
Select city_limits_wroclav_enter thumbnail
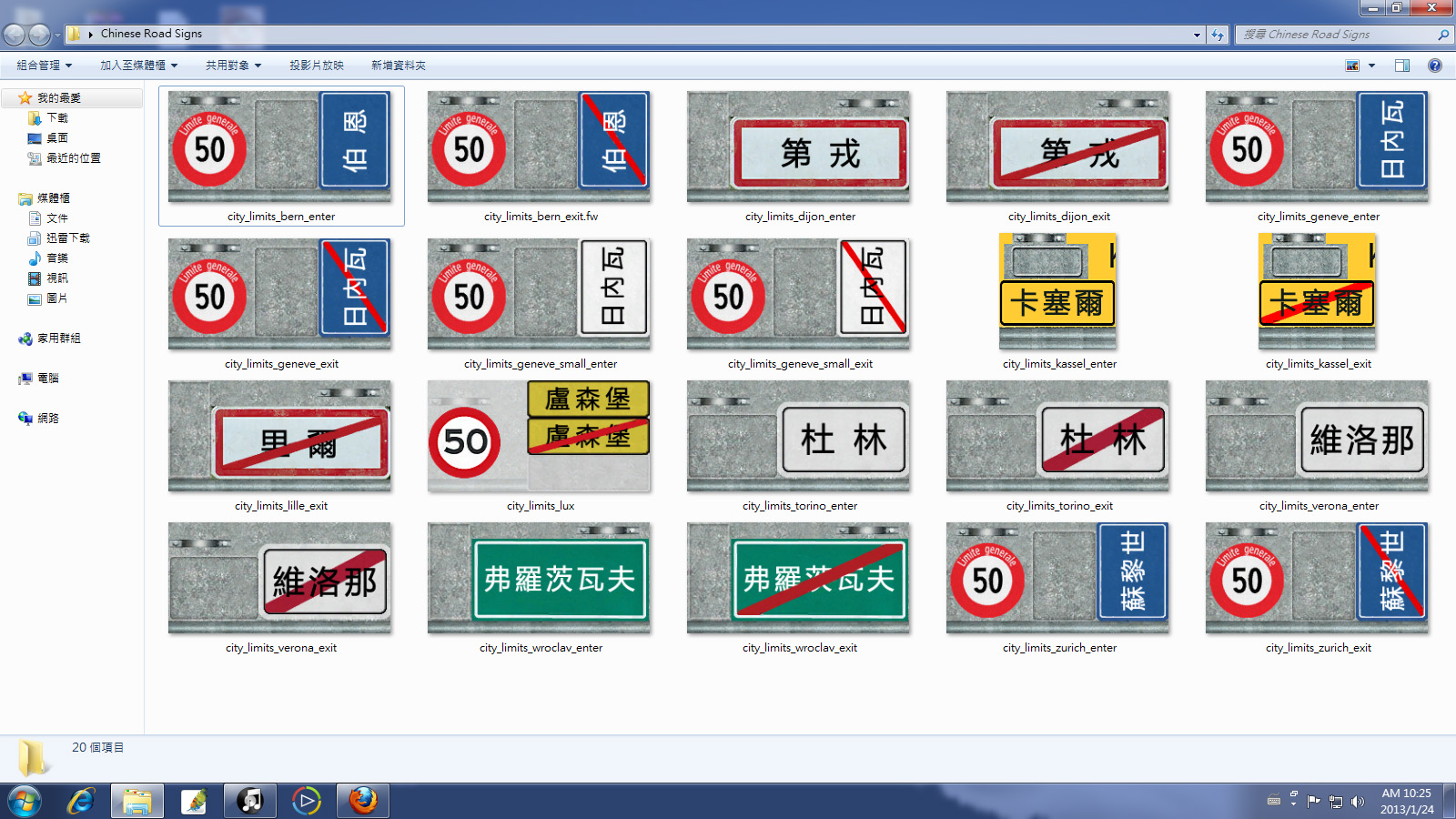coord(539,579)
